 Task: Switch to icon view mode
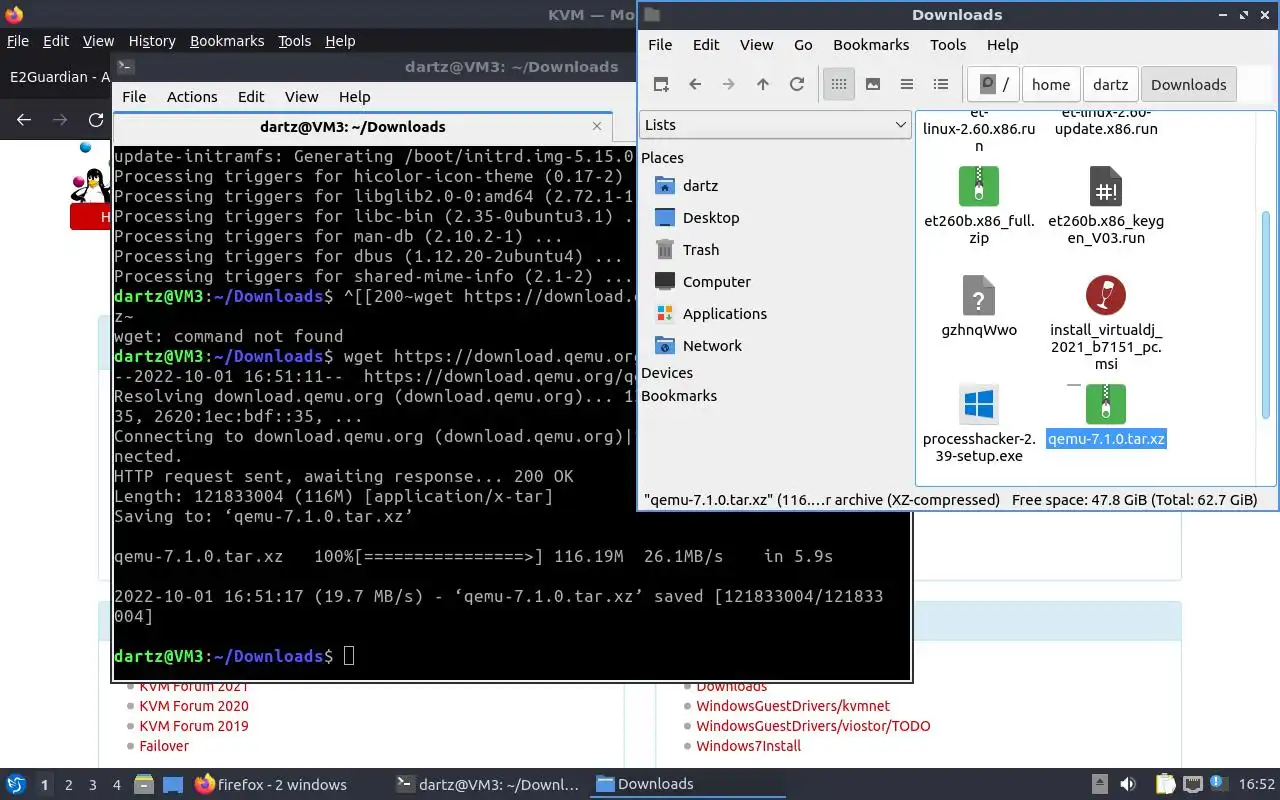[839, 85]
